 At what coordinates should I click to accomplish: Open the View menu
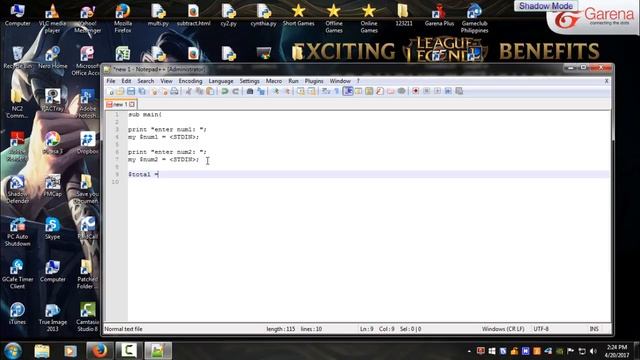(x=166, y=81)
